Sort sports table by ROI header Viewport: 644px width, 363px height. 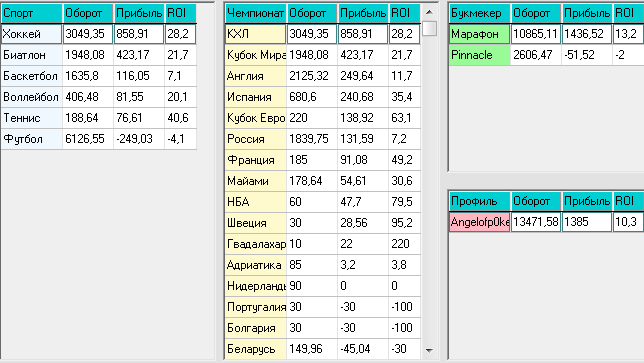tap(181, 14)
